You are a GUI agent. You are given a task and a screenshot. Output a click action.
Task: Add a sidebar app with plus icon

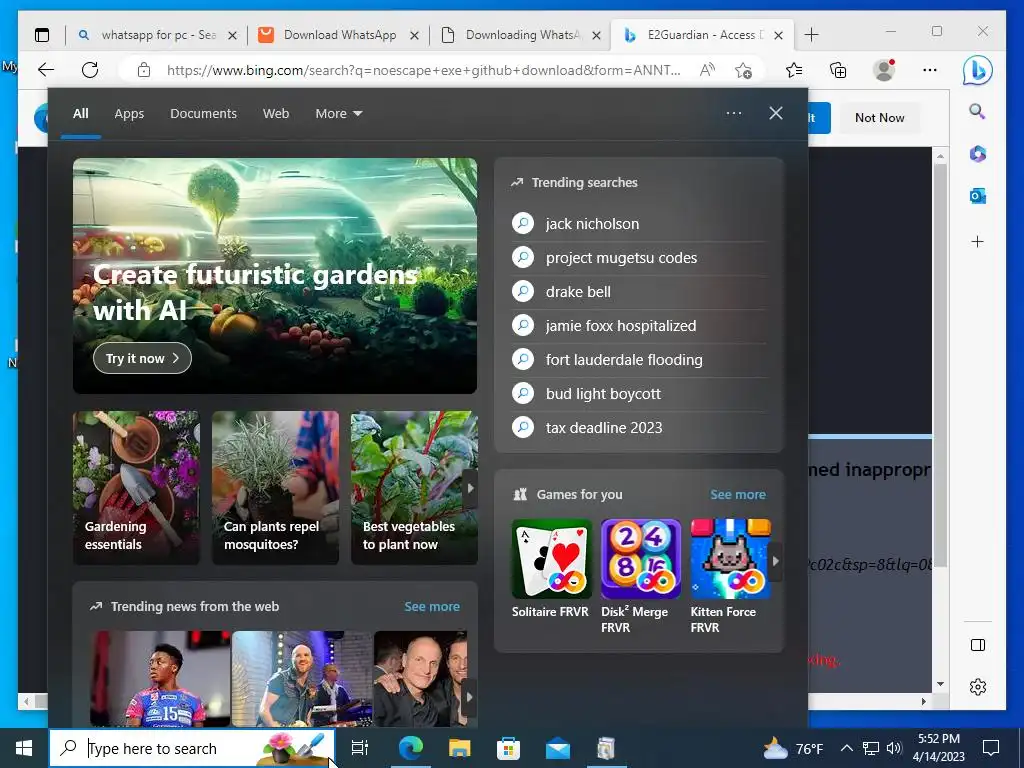(x=978, y=242)
